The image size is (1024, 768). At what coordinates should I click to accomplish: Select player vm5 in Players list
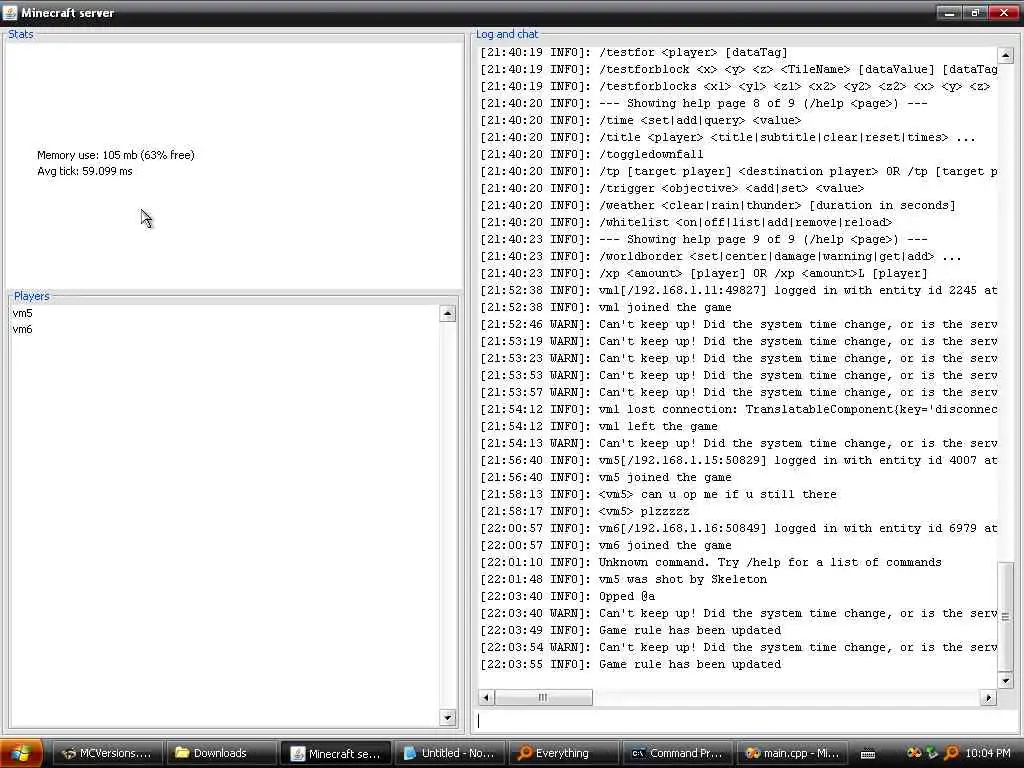[x=22, y=313]
